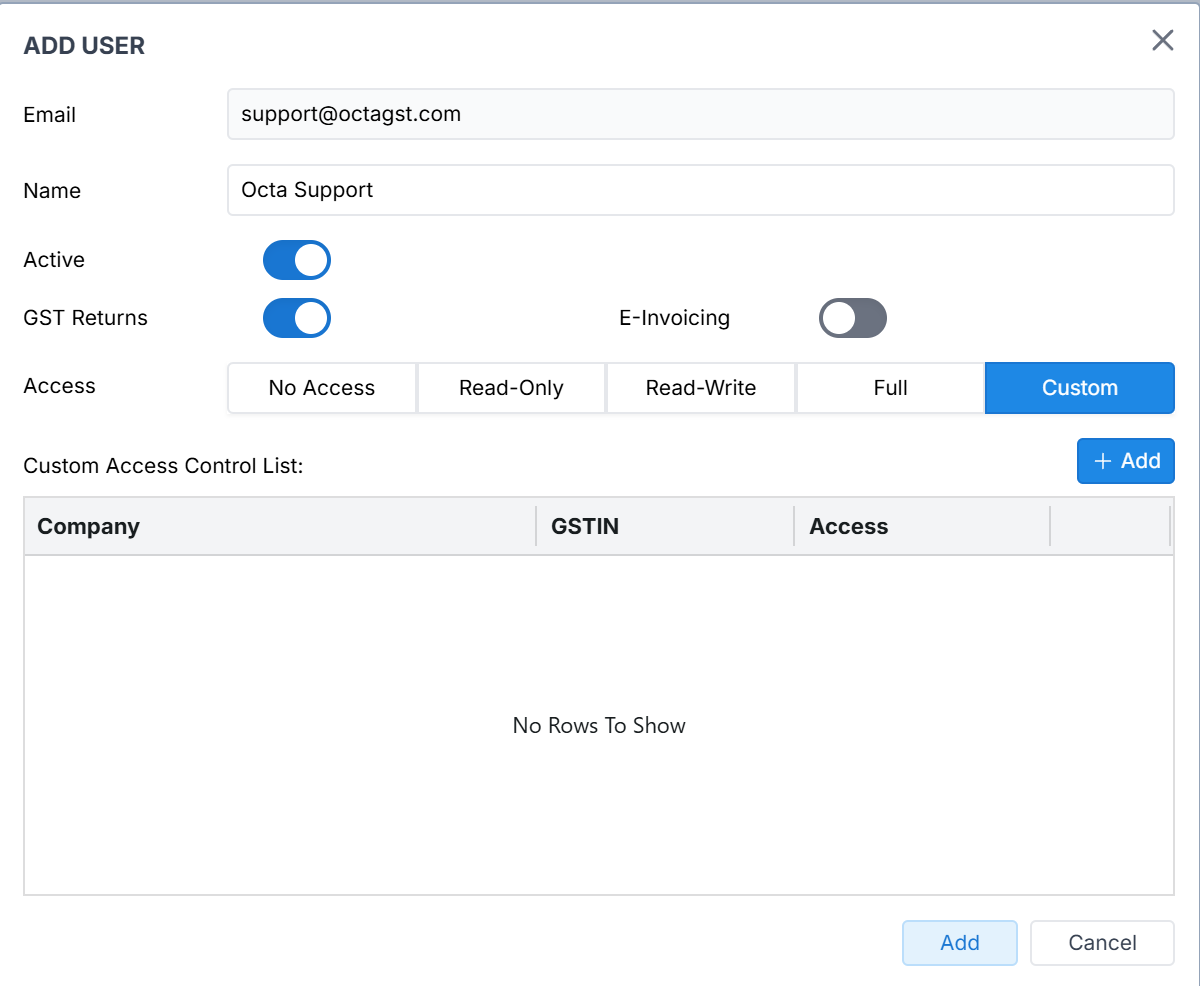Click into the Name text field
The height and width of the screenshot is (986, 1200).
coord(700,190)
